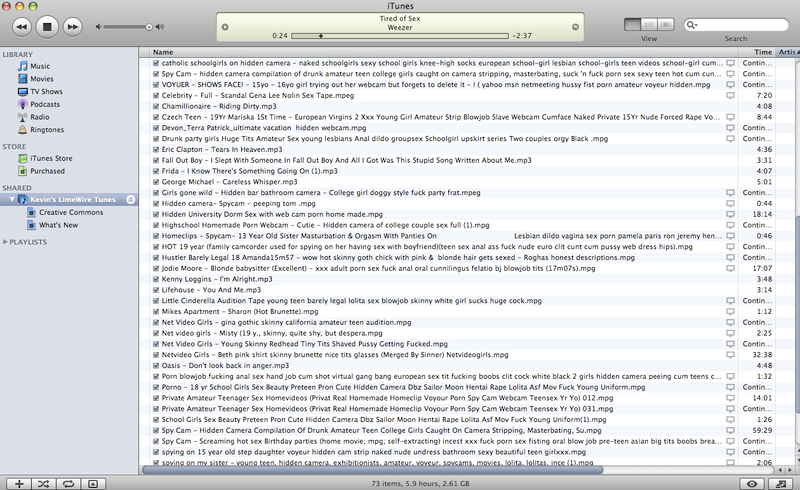Select Creative Commons shared playlist

70,212
